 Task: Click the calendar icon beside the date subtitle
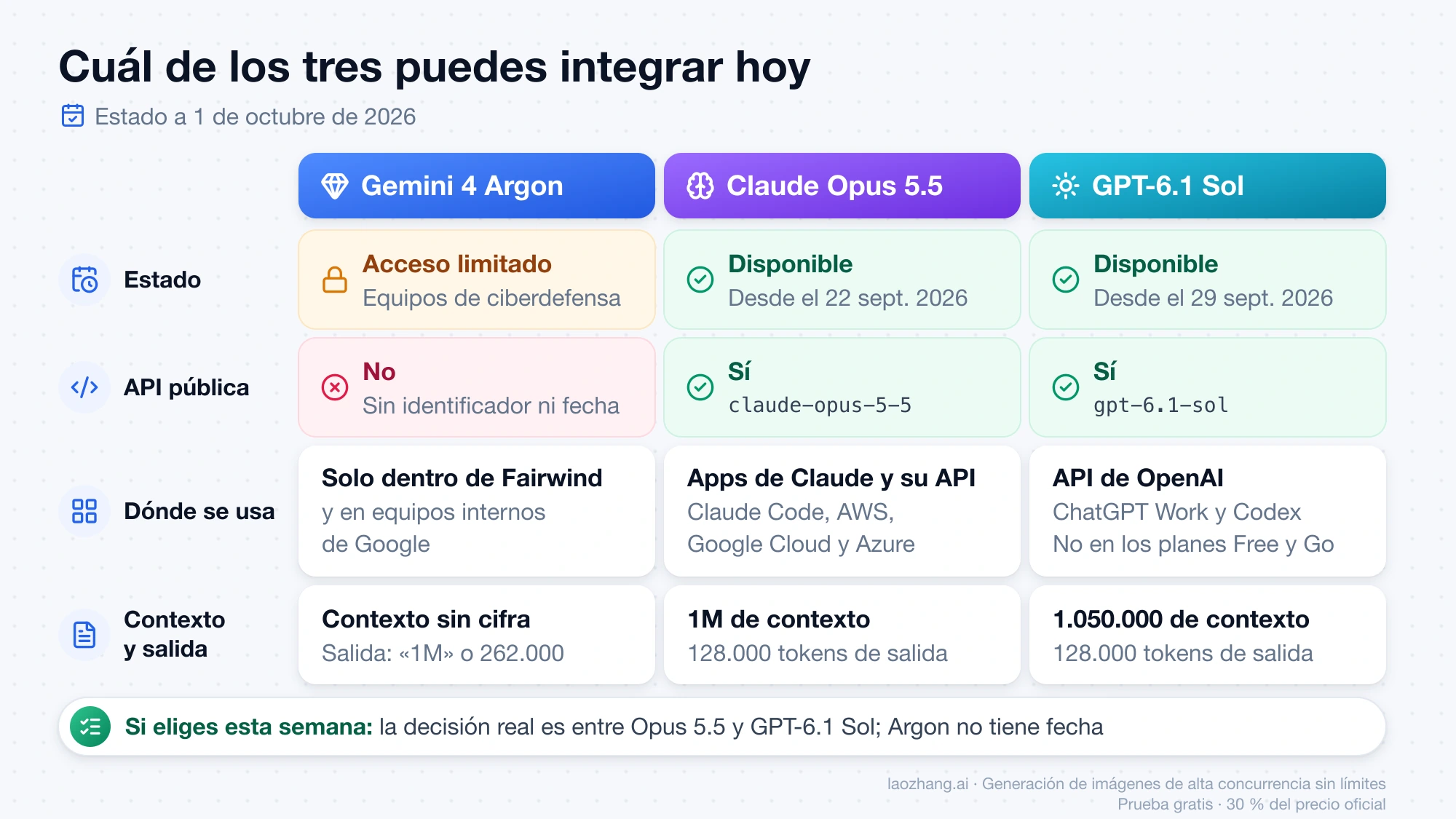(x=73, y=116)
